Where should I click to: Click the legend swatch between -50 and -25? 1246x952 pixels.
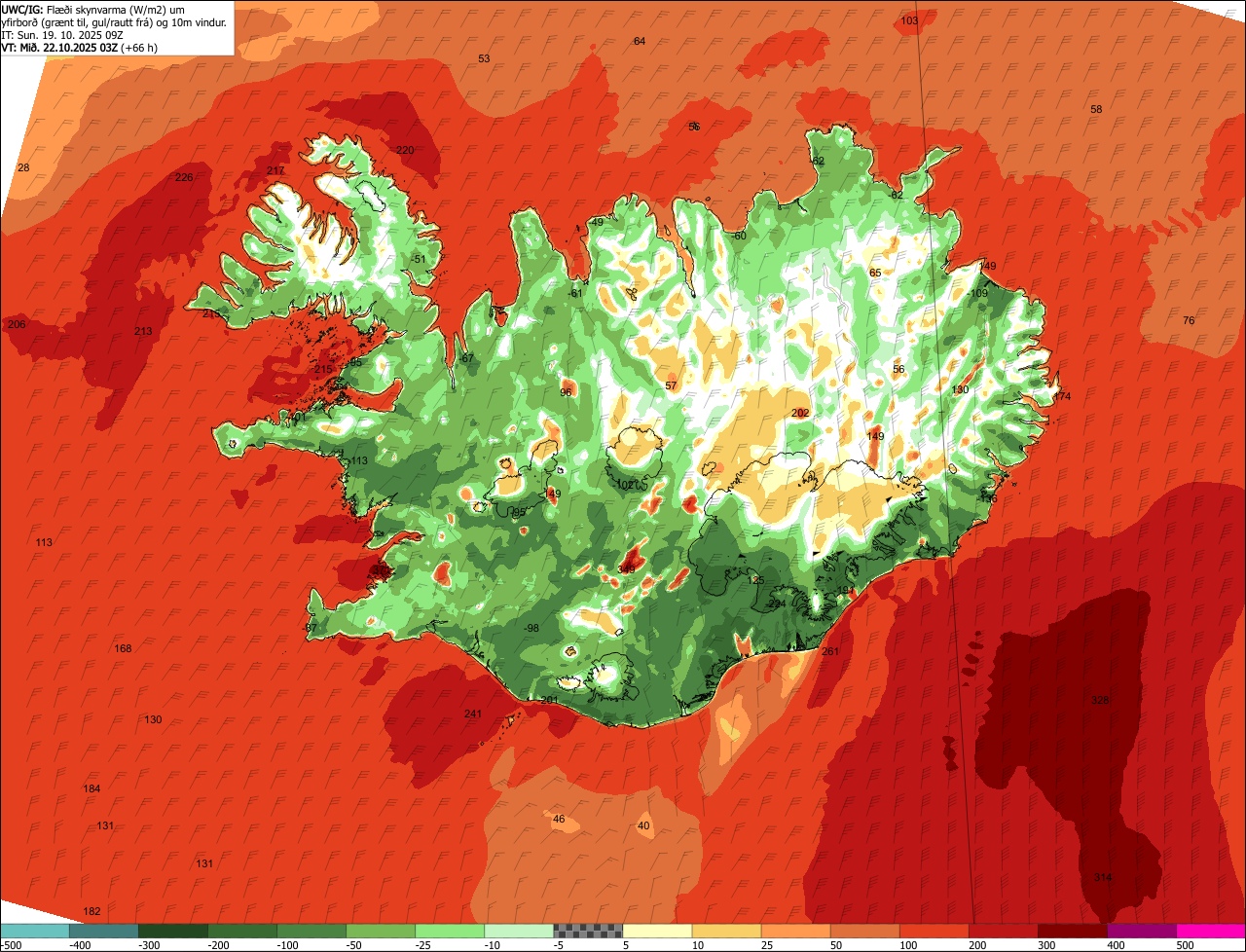(381, 930)
